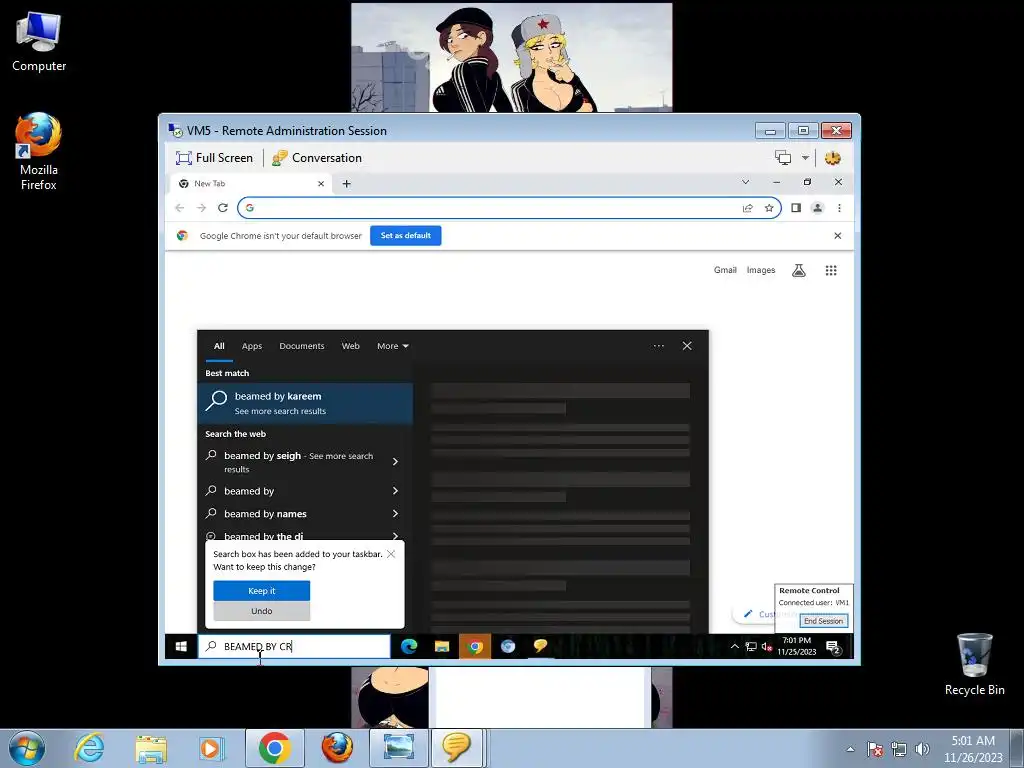Expand 'beamed by seigh' suggestion arrow
1024x768 pixels.
(x=395, y=462)
